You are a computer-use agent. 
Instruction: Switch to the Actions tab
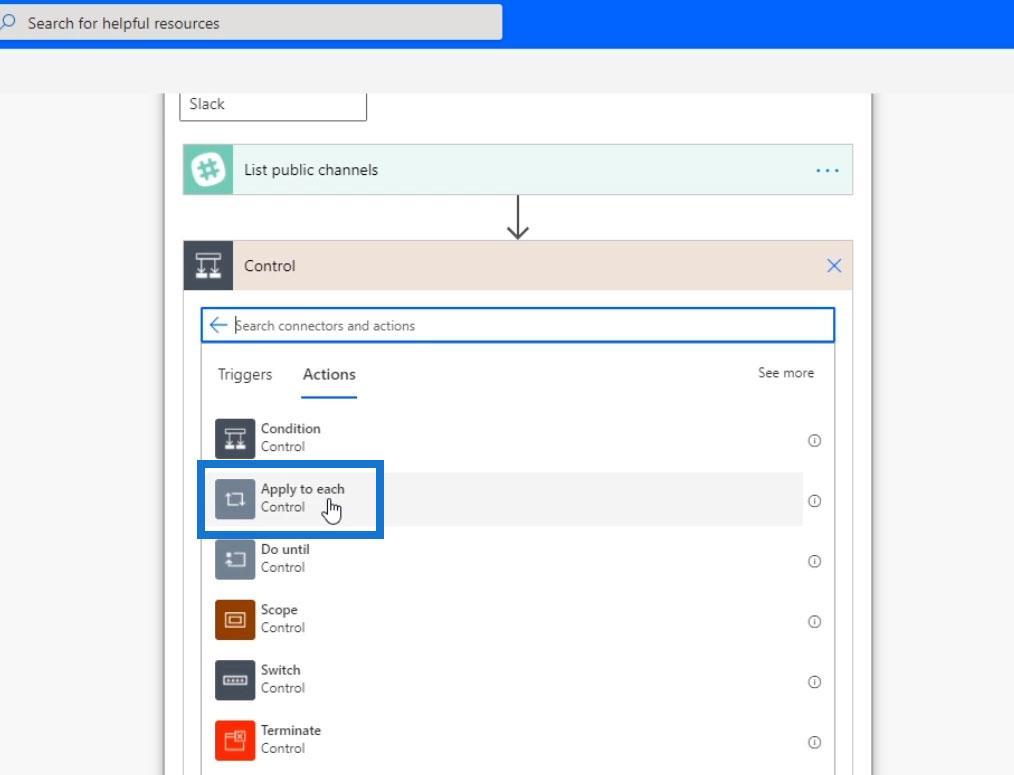[329, 375]
